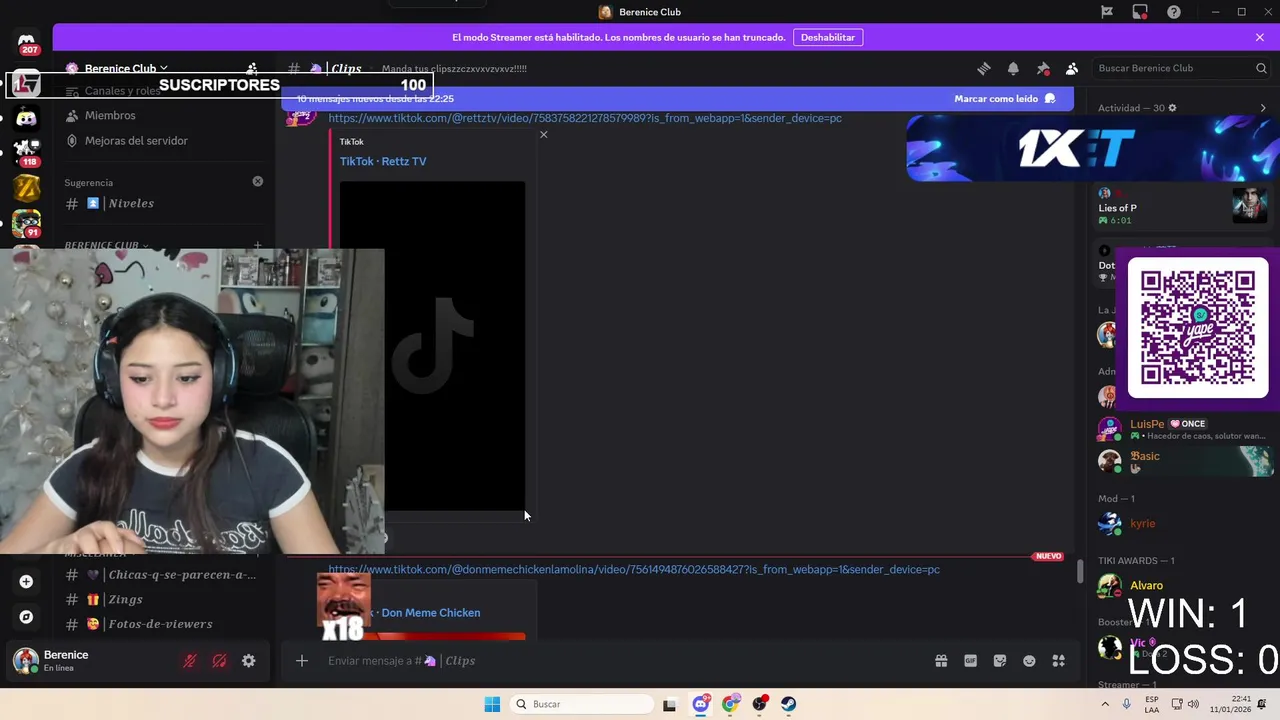Expand the Berenice Club server dropdown
Image resolution: width=1280 pixels, height=720 pixels.
coord(125,68)
